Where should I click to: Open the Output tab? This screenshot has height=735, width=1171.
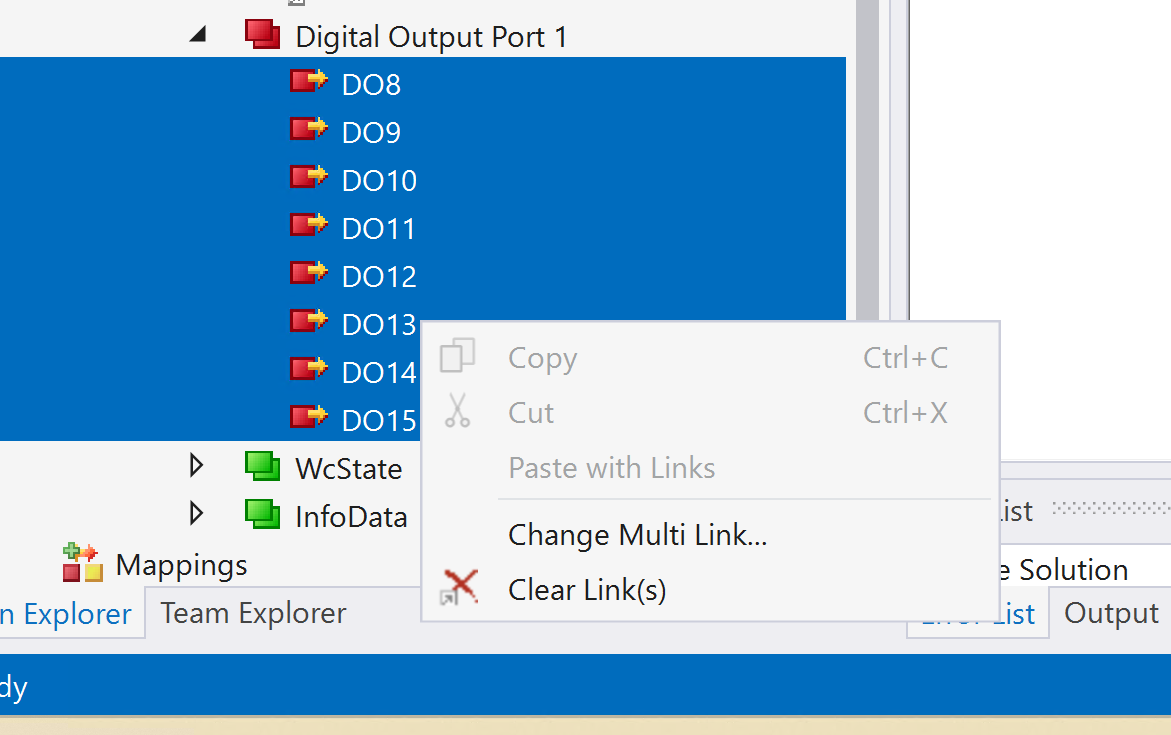pos(1110,613)
